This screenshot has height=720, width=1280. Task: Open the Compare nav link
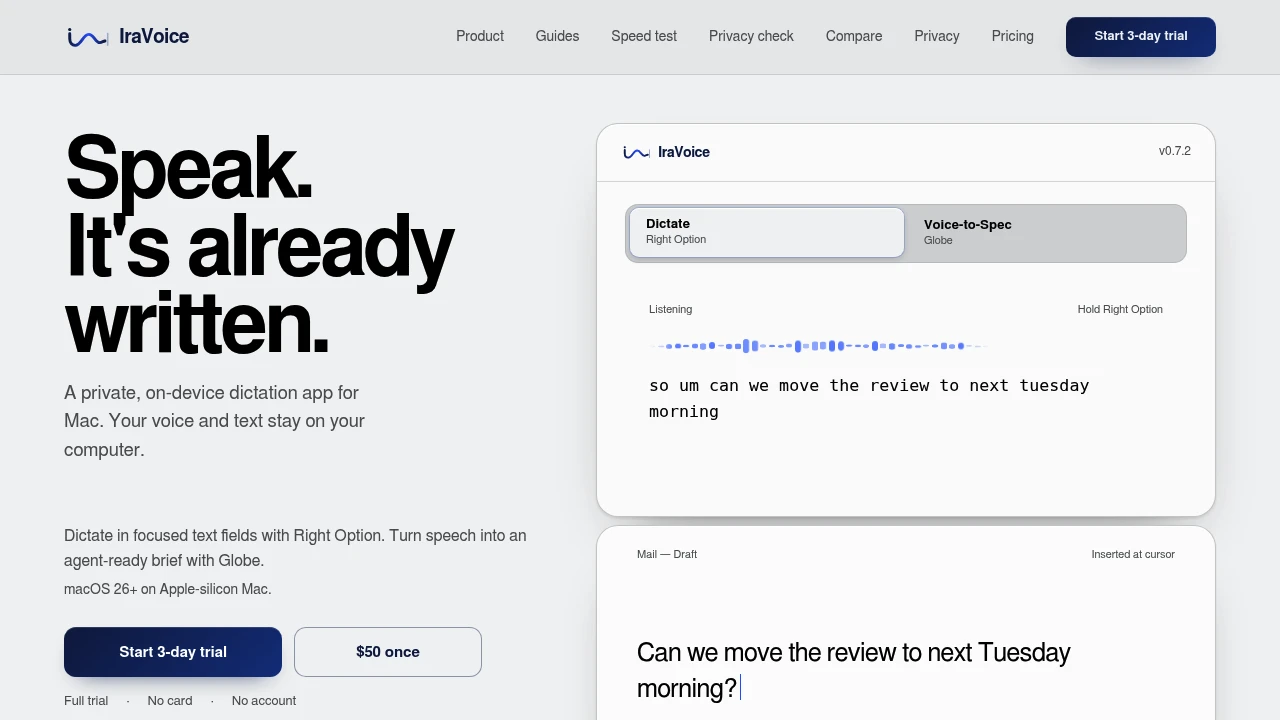coord(854,36)
